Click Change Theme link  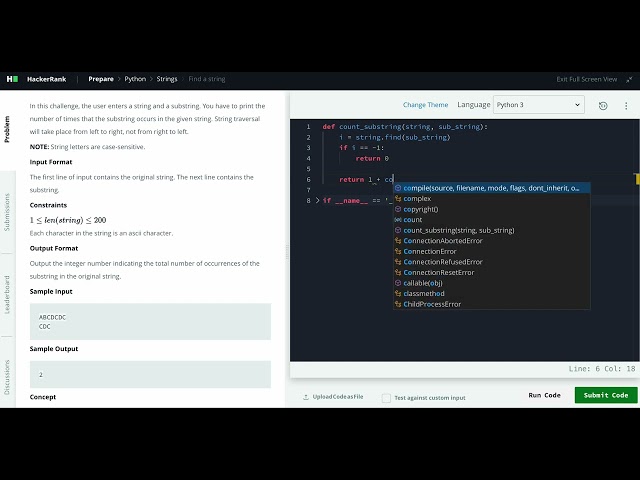425,105
